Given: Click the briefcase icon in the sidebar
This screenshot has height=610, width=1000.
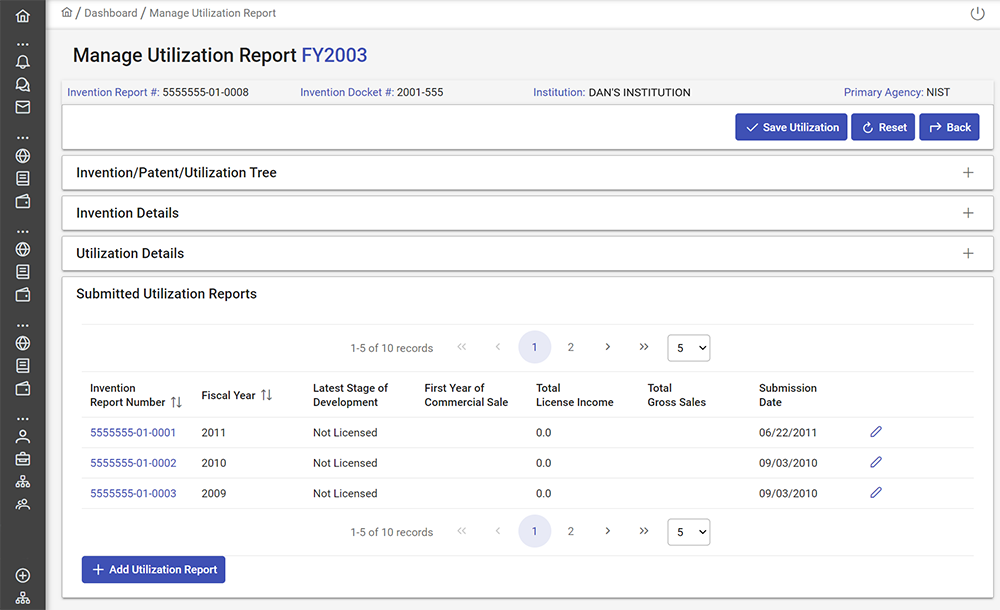Looking at the screenshot, I should pos(22,459).
